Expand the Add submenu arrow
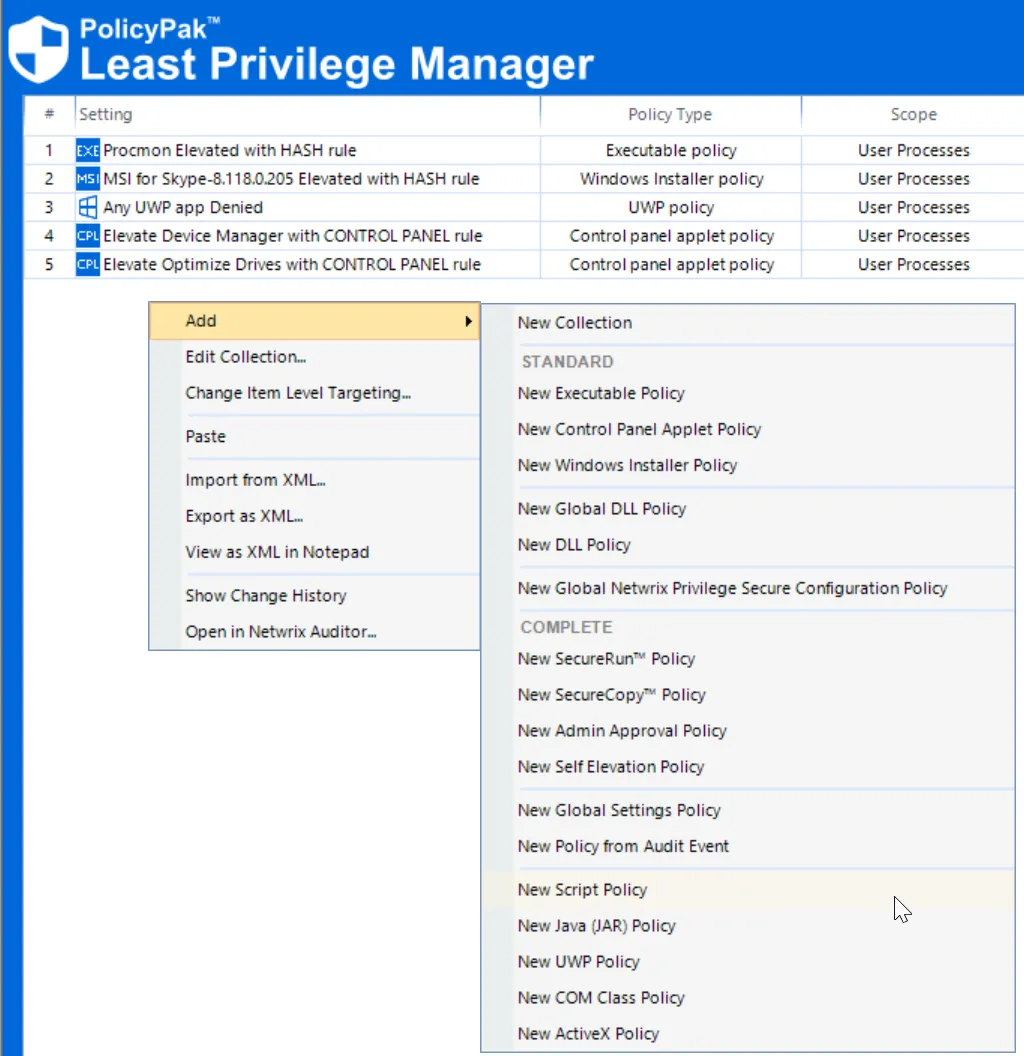Image resolution: width=1024 pixels, height=1056 pixels. pyautogui.click(x=467, y=321)
